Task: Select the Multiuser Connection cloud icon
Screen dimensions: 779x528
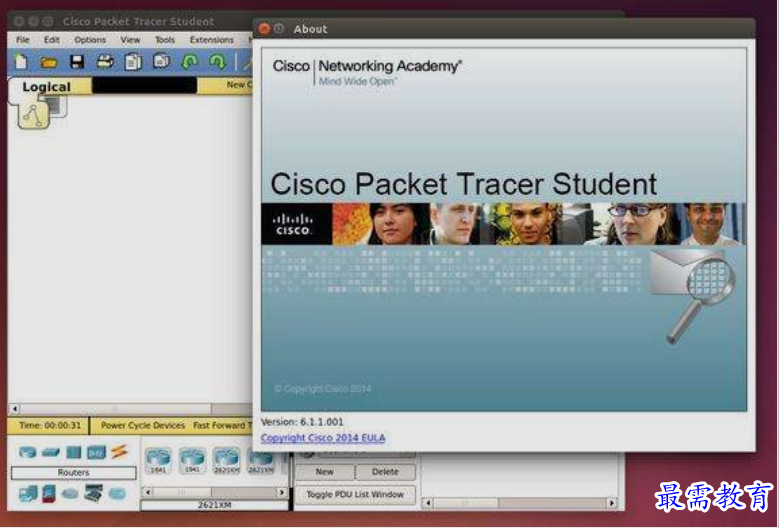Action: point(117,493)
